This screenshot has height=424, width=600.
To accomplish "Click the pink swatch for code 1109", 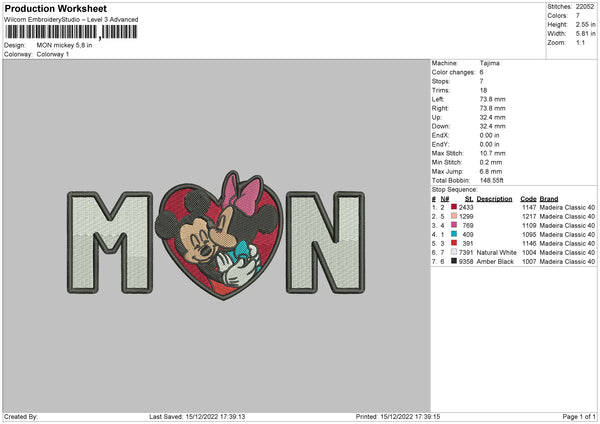I will [x=454, y=225].
